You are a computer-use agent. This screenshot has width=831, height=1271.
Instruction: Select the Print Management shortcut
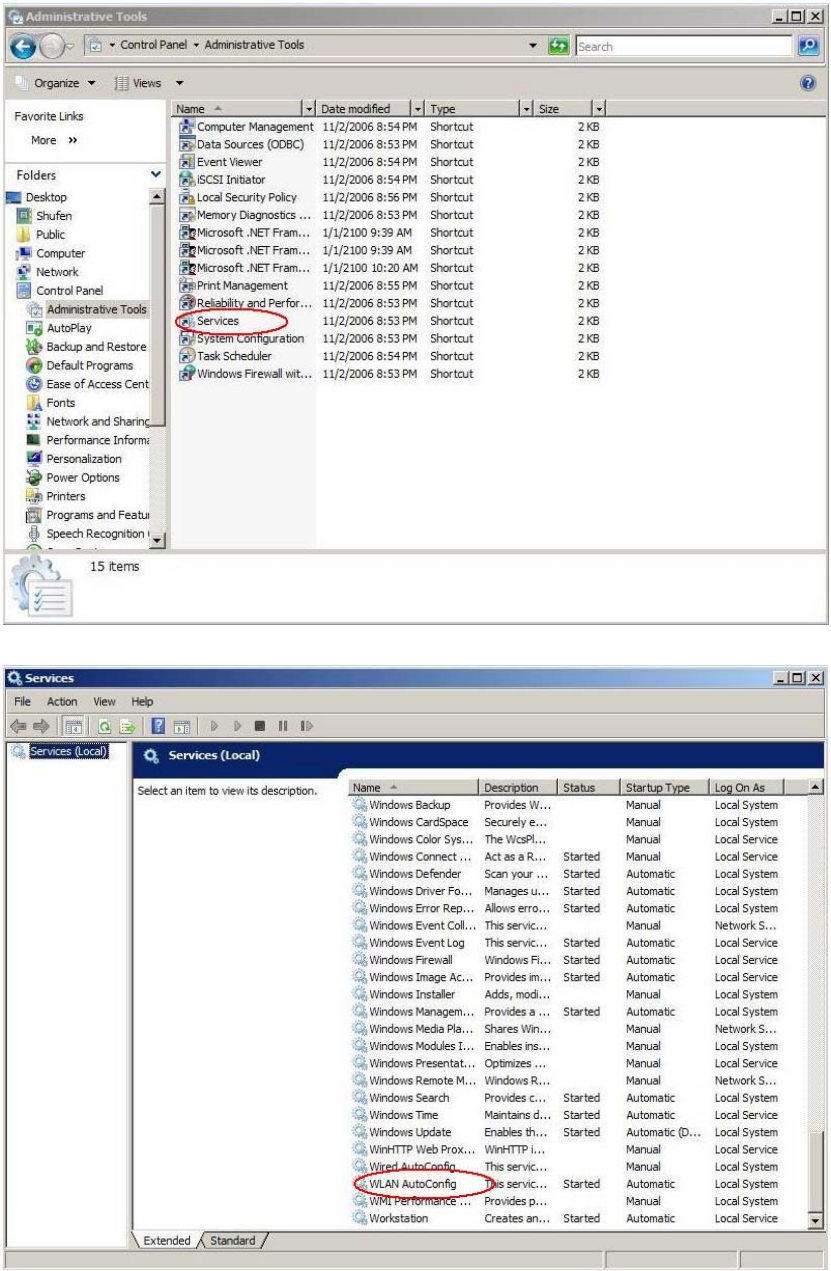click(233, 285)
